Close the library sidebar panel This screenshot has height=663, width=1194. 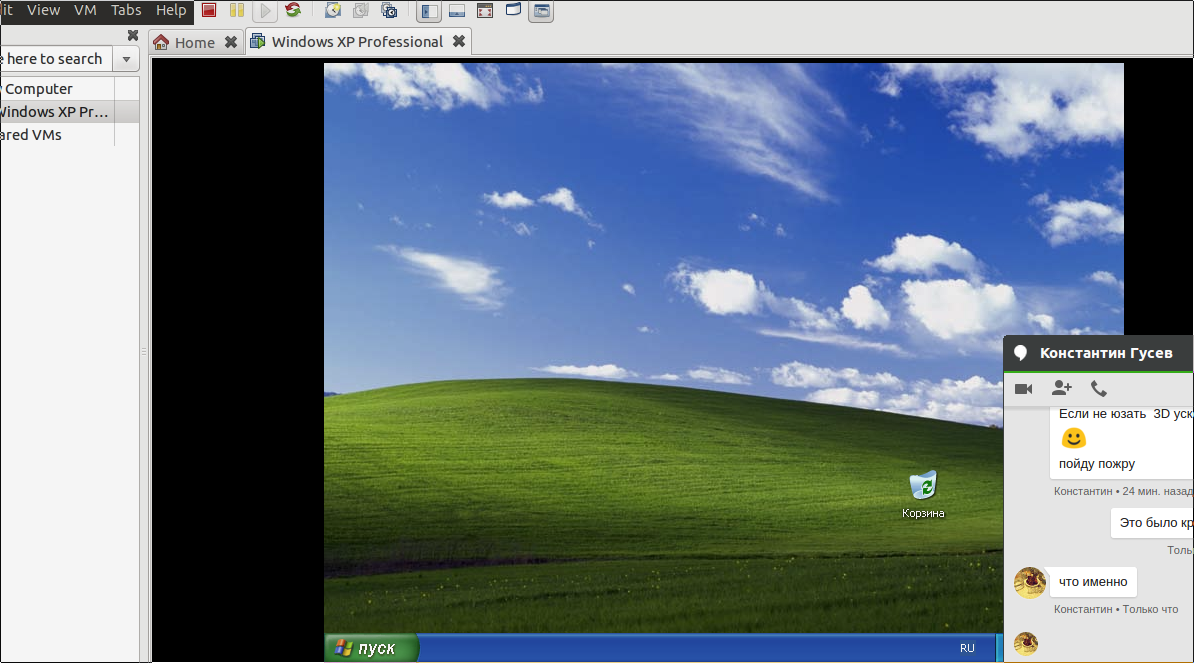tap(132, 35)
